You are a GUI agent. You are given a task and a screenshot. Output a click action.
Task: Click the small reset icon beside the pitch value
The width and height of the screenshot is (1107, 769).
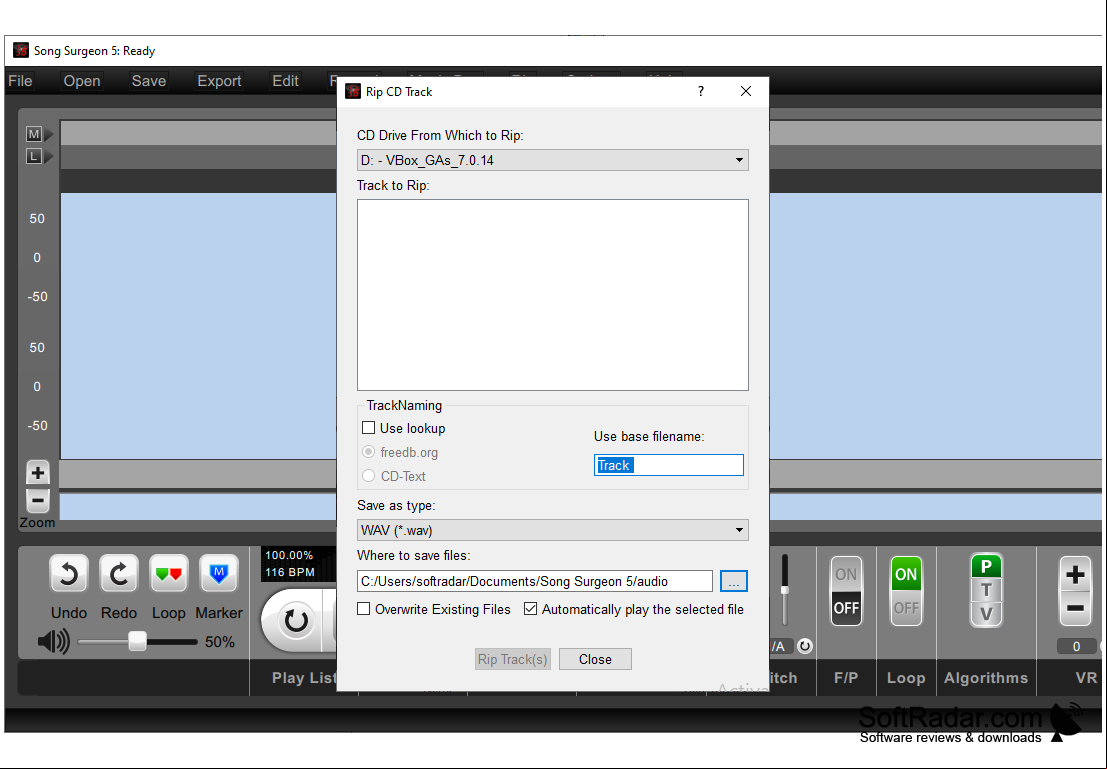point(805,646)
